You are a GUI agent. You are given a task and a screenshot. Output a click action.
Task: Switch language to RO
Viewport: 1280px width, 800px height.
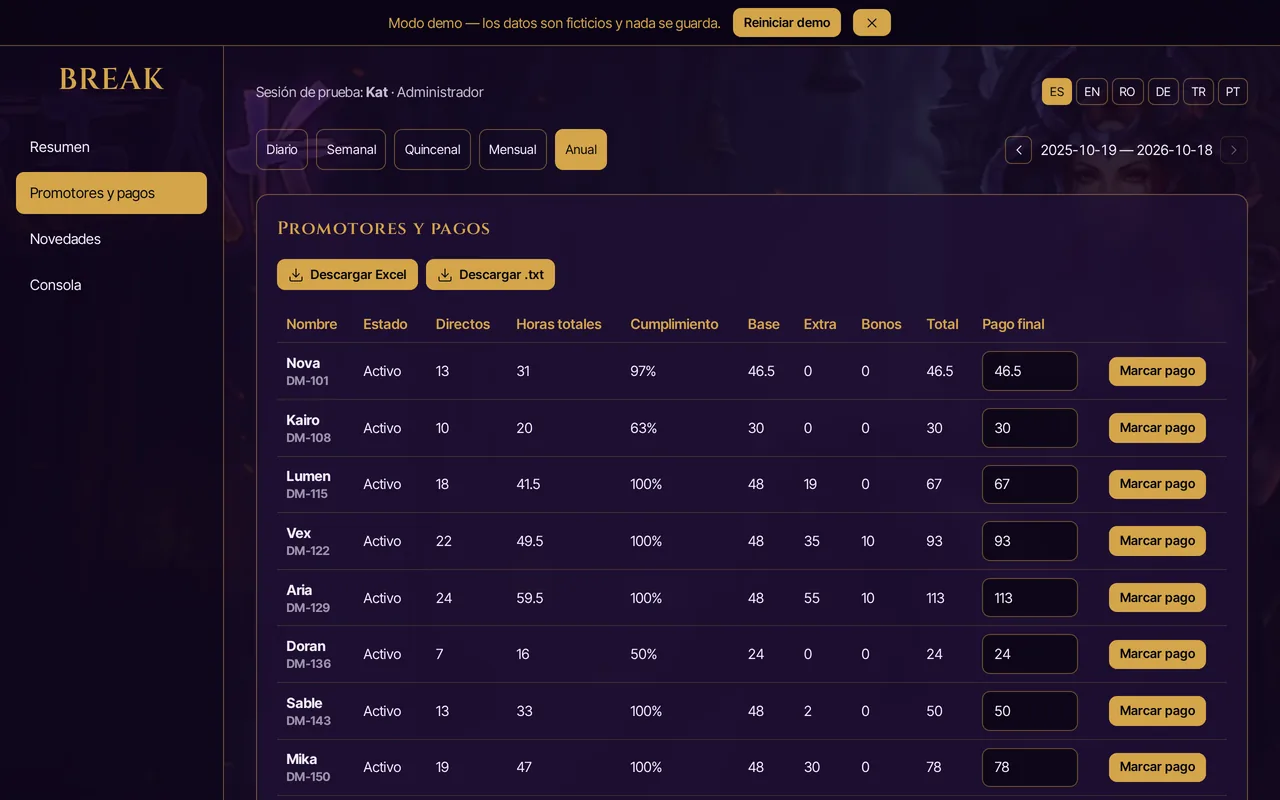click(1127, 92)
